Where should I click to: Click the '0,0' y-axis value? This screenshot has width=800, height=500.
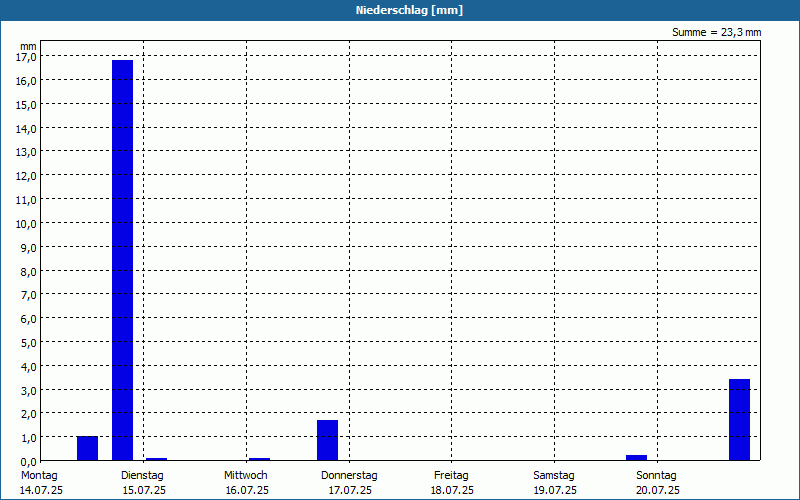point(28,462)
